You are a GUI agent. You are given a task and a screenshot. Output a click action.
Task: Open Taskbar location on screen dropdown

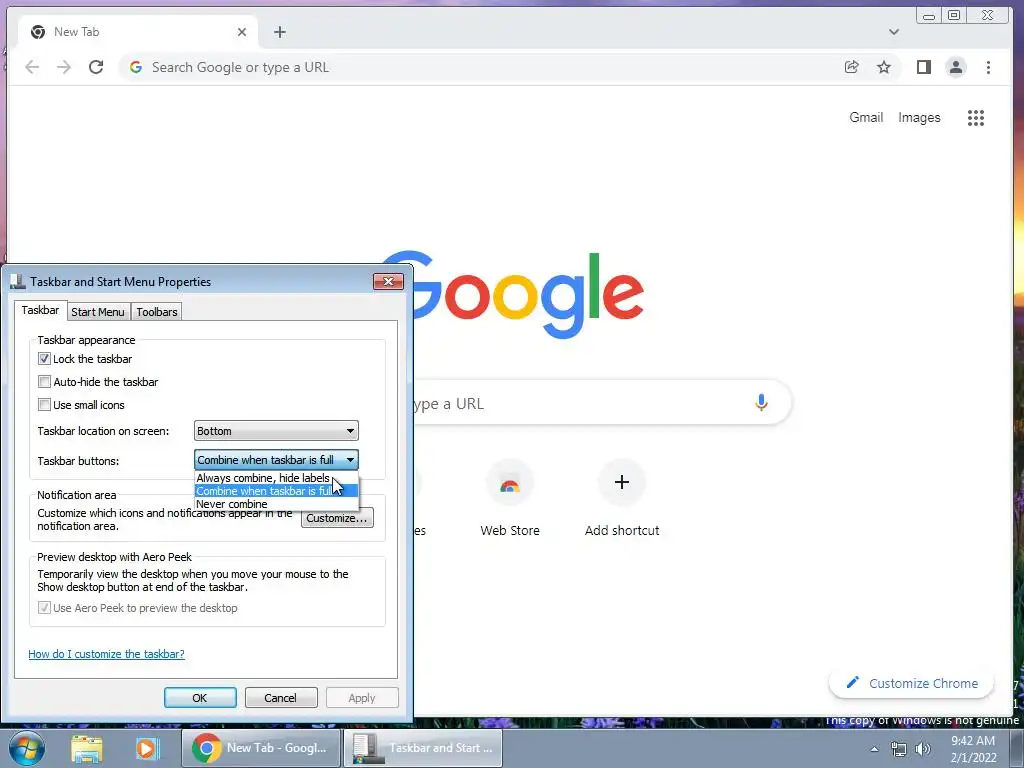pos(276,431)
